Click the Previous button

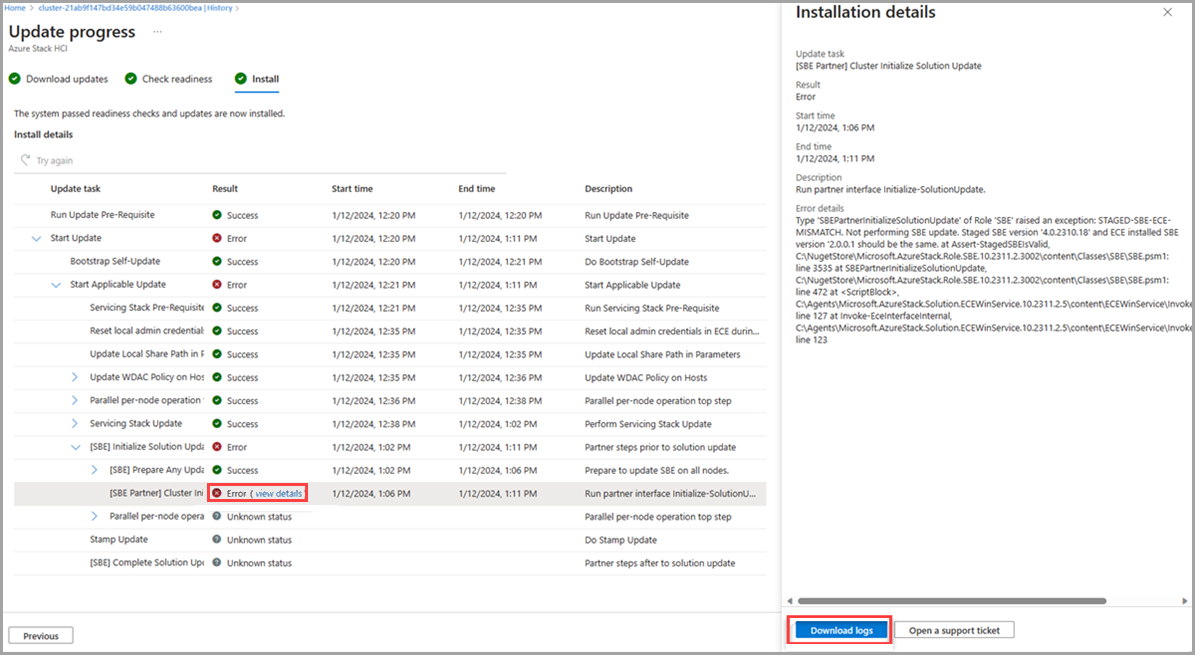41,635
